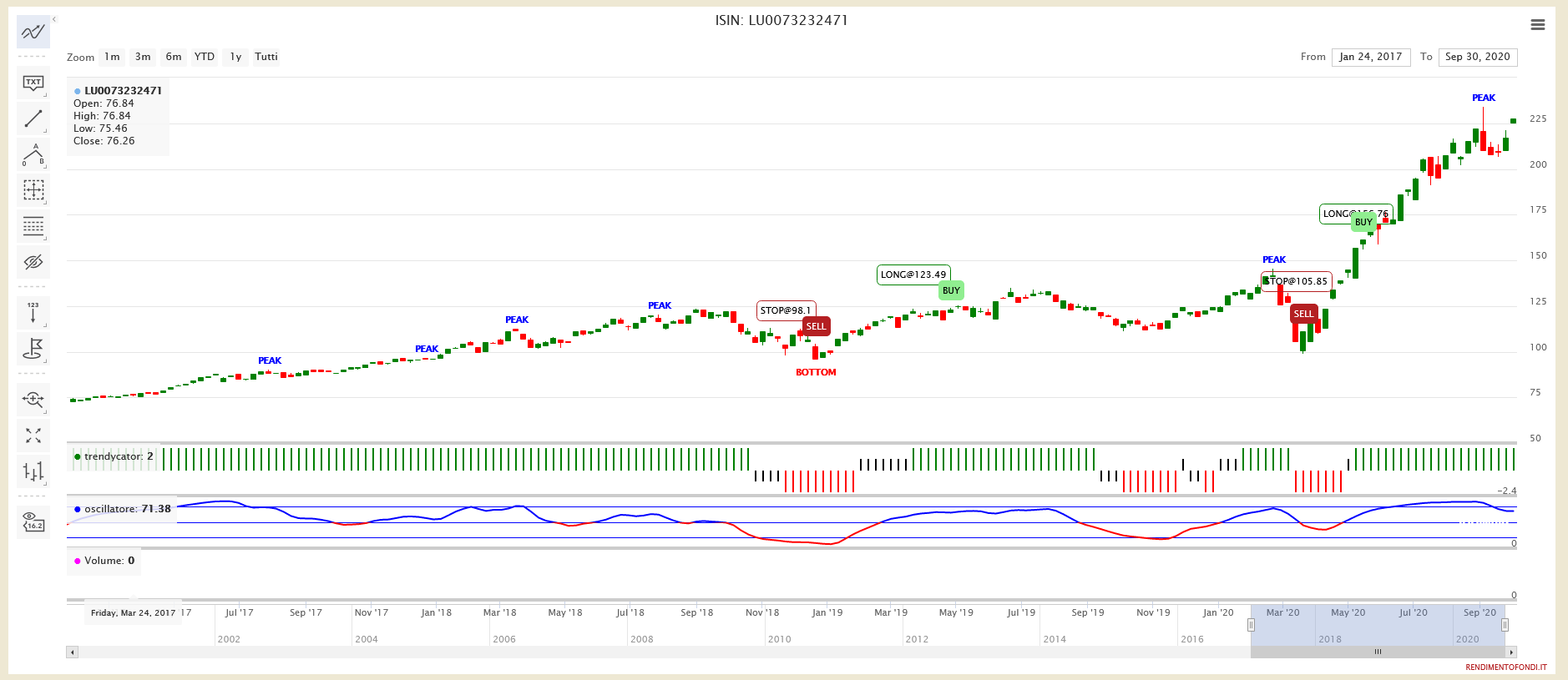
Task: Select the line segment drawing tool
Action: [33, 118]
